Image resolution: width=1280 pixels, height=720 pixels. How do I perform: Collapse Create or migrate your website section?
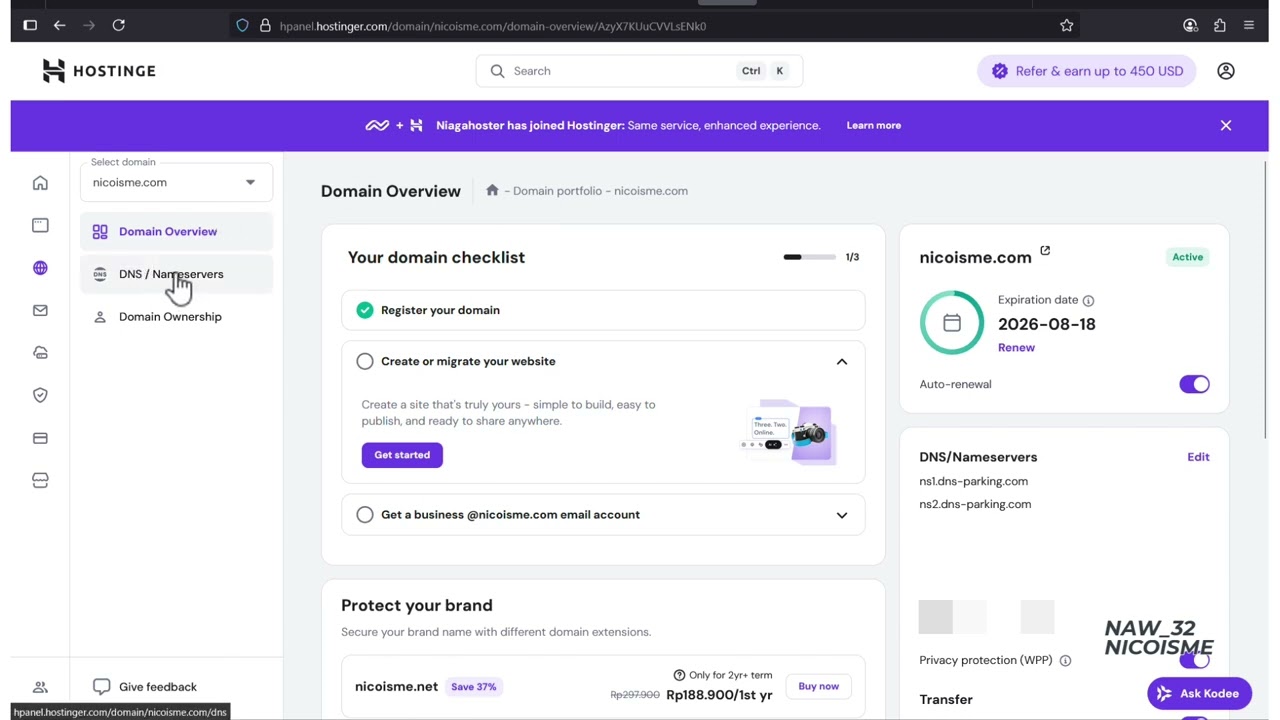point(842,361)
